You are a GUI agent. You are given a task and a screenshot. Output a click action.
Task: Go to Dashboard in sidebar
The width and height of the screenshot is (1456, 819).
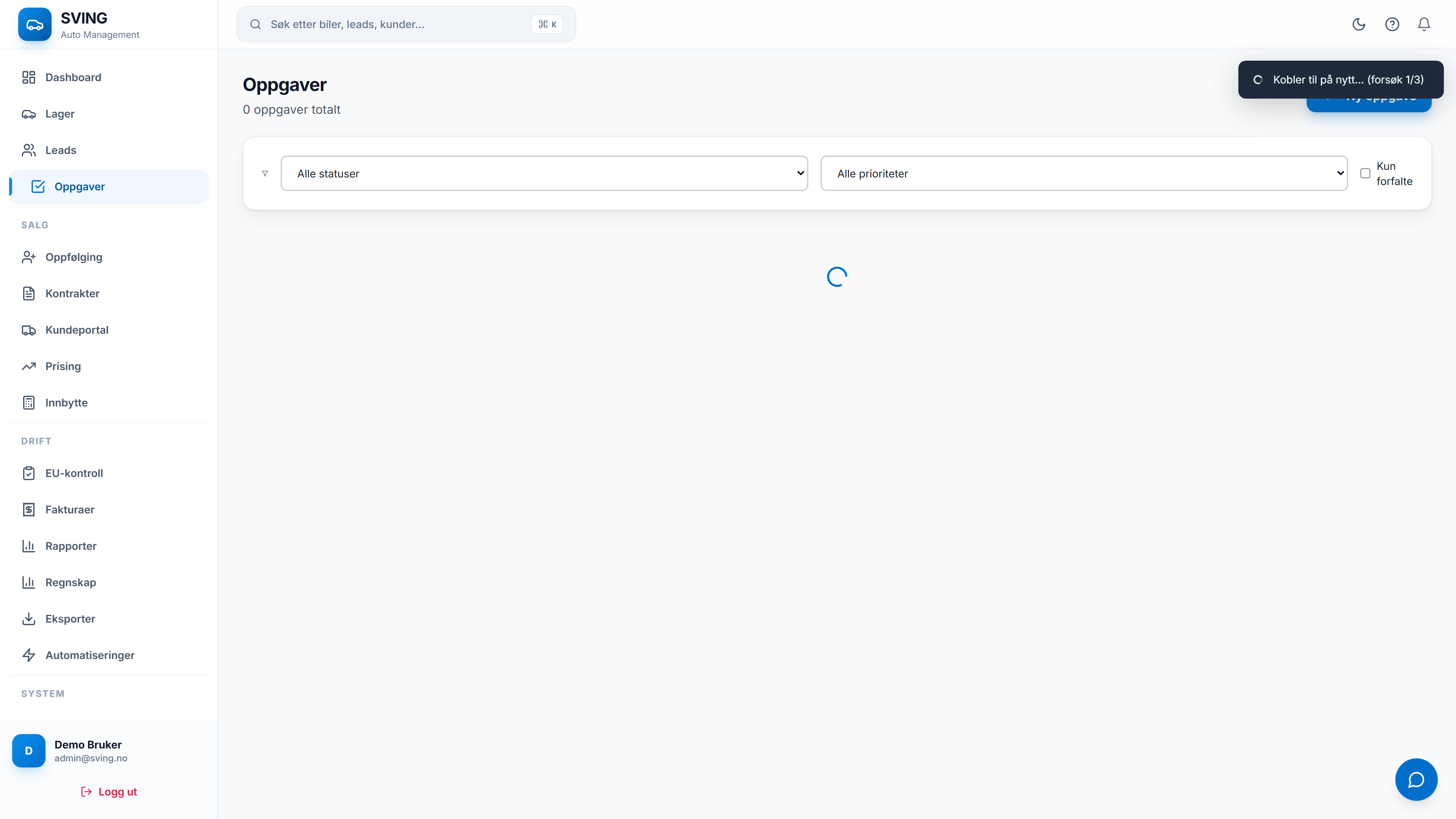click(108, 77)
